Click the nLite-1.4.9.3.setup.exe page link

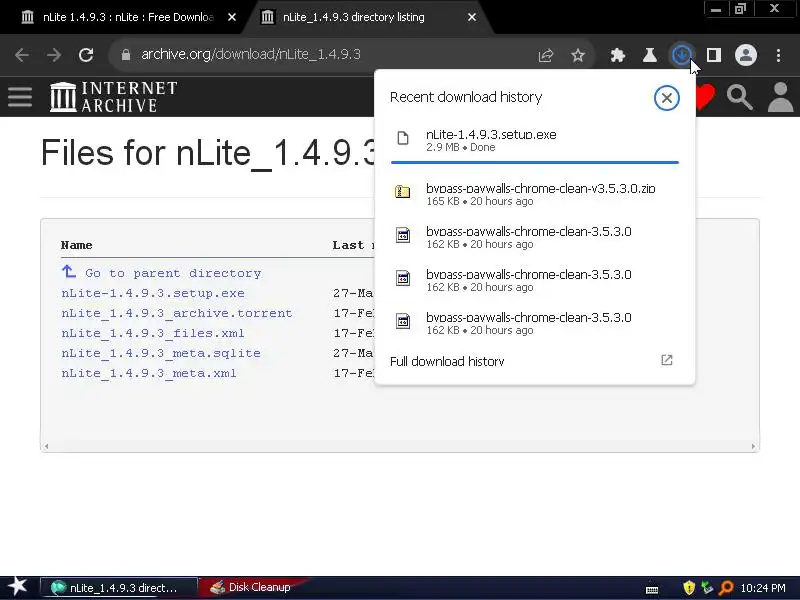coord(153,293)
